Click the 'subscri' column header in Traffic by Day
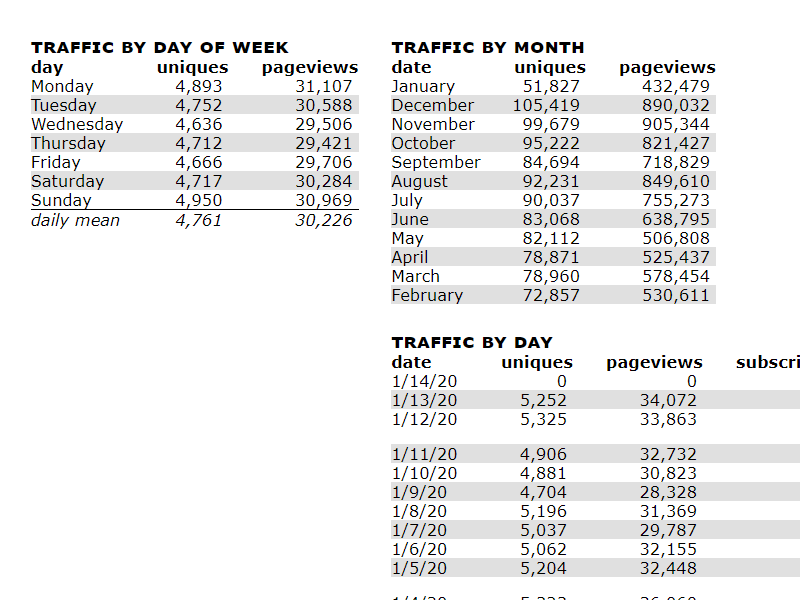Image resolution: width=800 pixels, height=600 pixels. coord(767,362)
